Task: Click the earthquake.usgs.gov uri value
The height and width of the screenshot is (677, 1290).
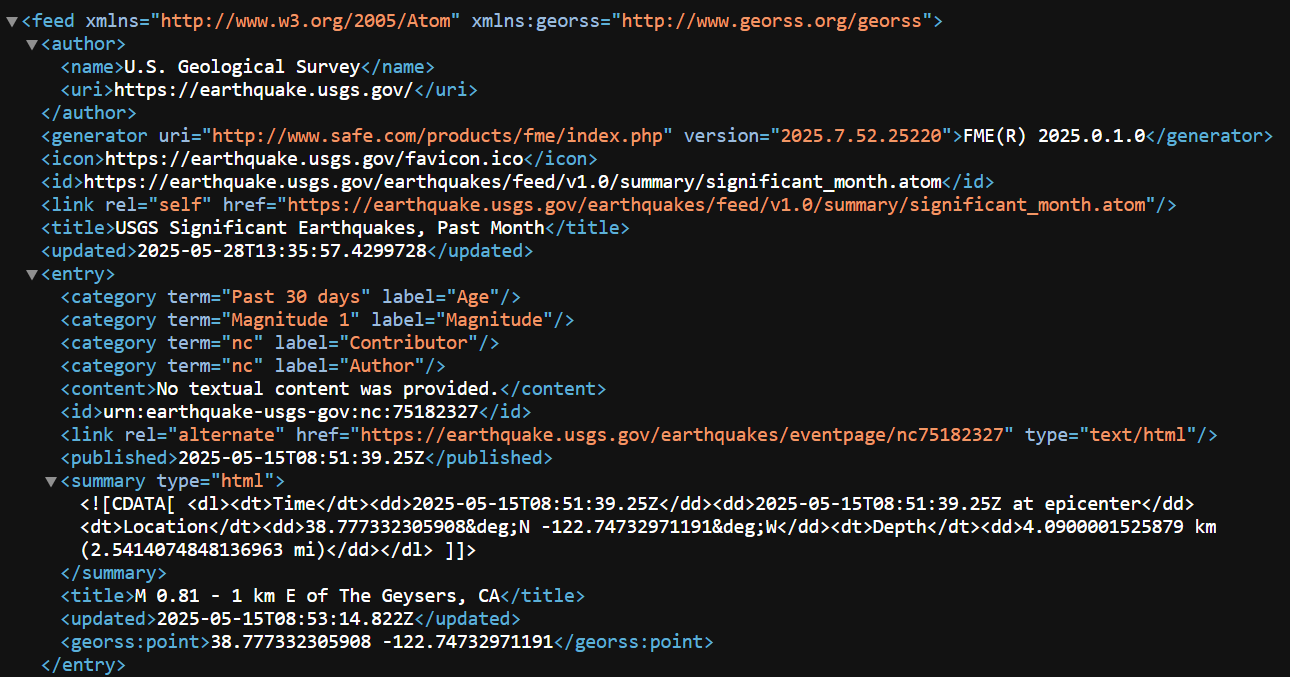Action: click(x=264, y=90)
